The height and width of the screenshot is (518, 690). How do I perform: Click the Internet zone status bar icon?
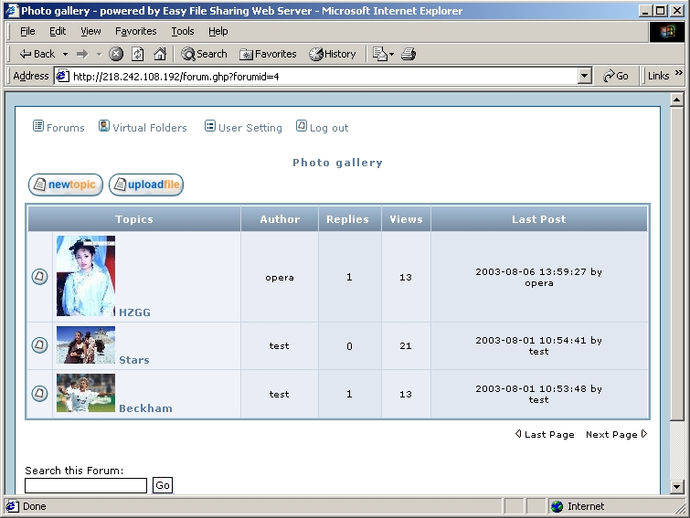point(557,507)
